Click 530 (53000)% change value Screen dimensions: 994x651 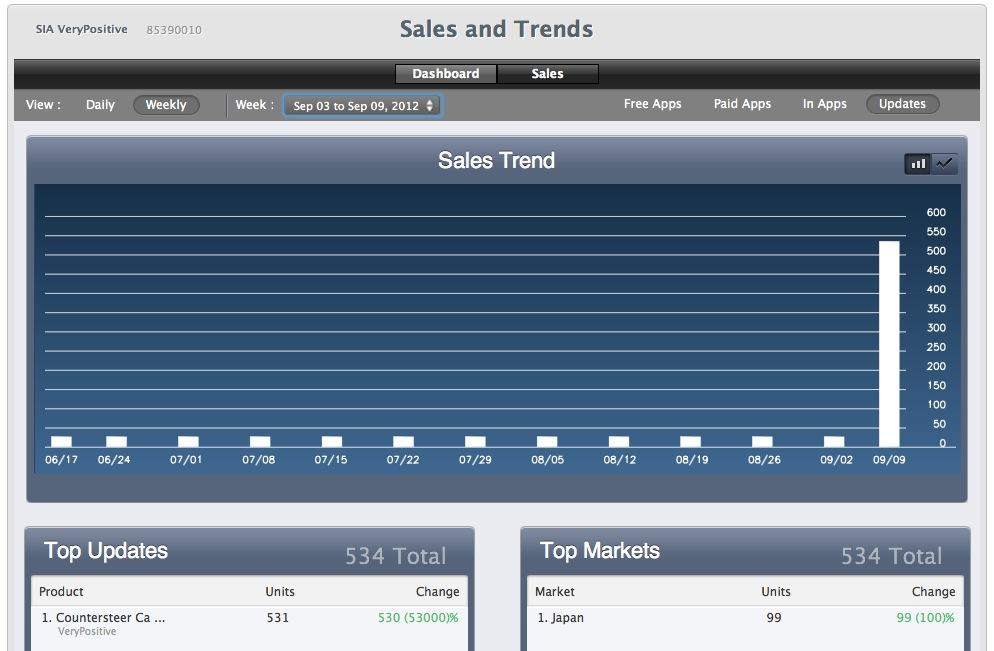pyautogui.click(x=418, y=617)
